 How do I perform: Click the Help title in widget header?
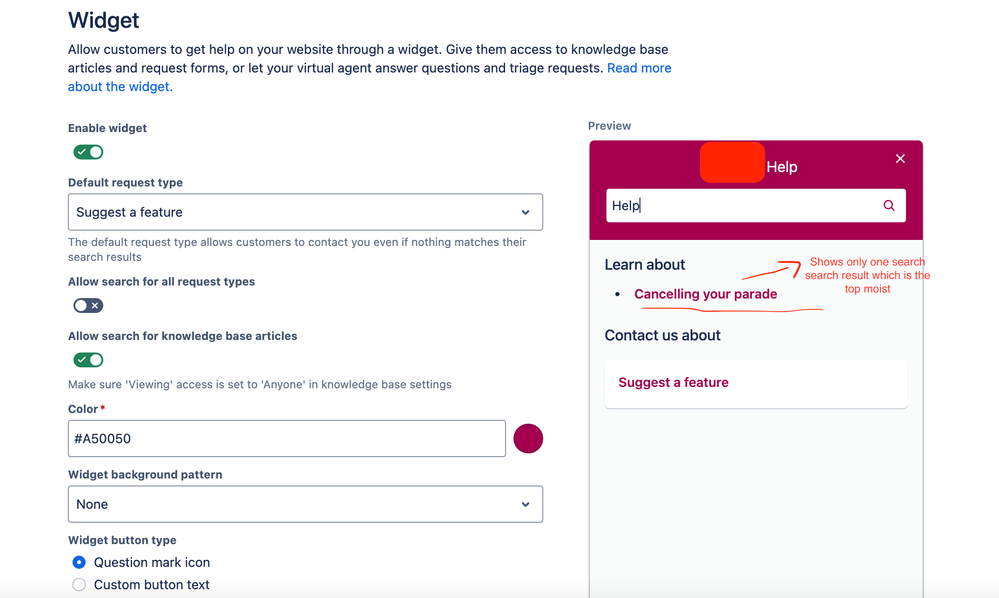(x=782, y=167)
